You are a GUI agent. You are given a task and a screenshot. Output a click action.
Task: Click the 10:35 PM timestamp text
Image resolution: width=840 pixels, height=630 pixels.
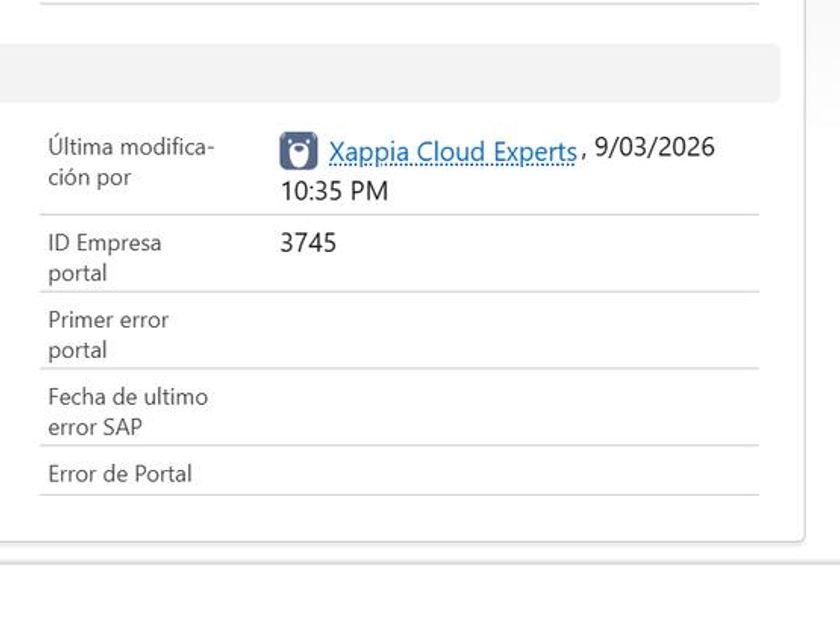tap(334, 191)
